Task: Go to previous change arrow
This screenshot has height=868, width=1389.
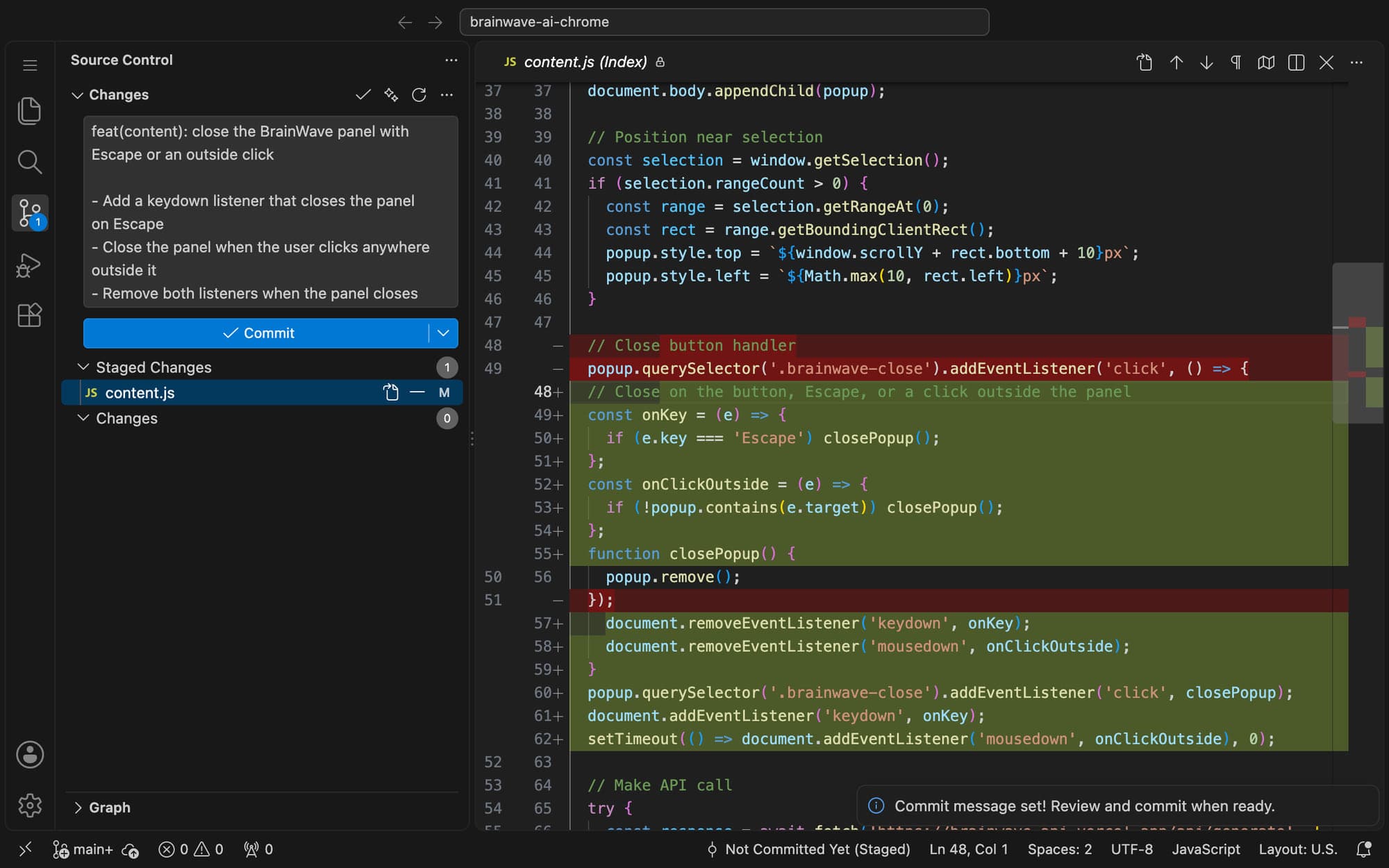Action: [1176, 62]
